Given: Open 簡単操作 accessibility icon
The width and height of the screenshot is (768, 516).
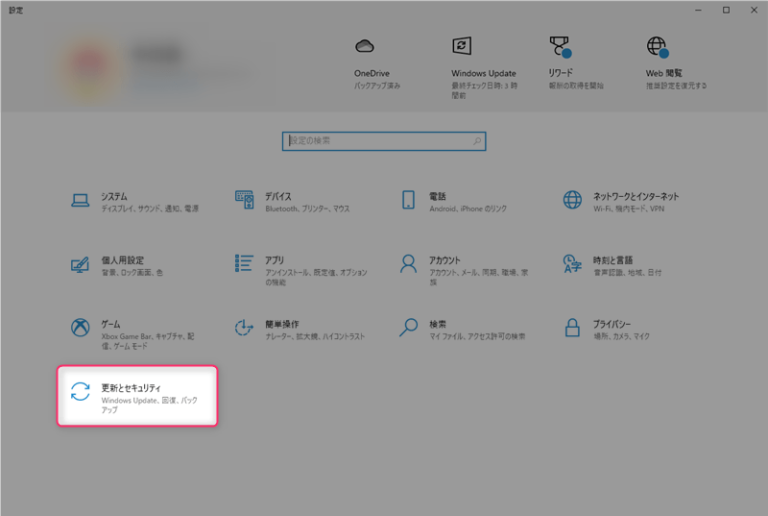Looking at the screenshot, I should tap(244, 328).
